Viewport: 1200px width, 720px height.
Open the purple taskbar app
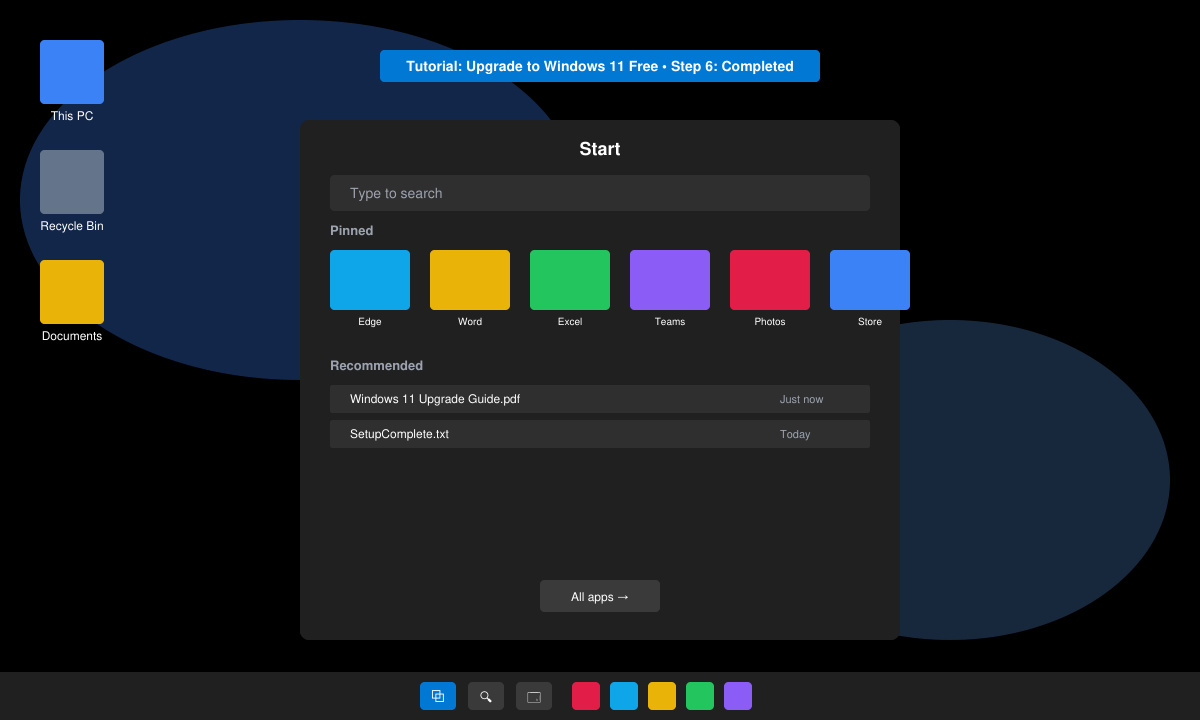(x=738, y=696)
